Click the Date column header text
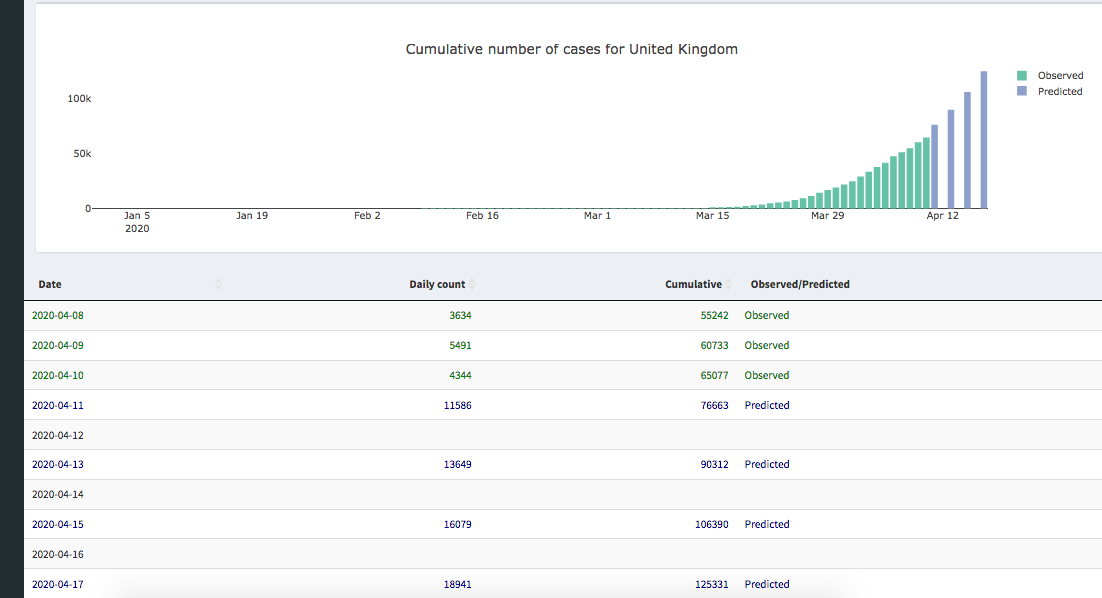This screenshot has width=1102, height=598. click(50, 285)
